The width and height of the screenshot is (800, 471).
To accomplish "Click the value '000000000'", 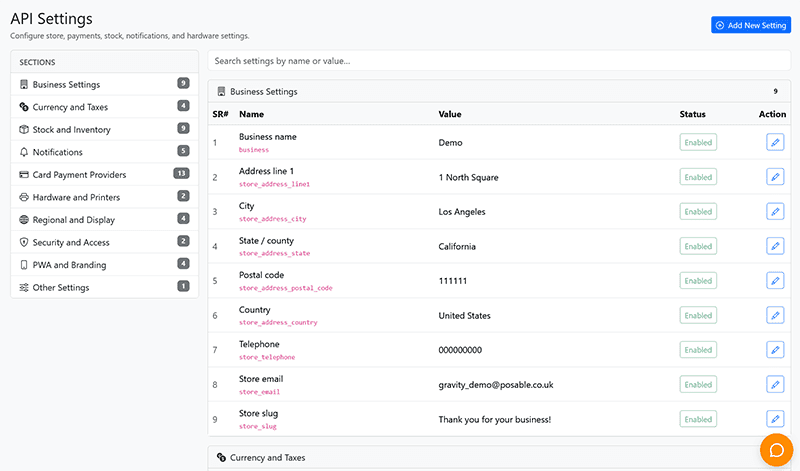I will pos(460,350).
